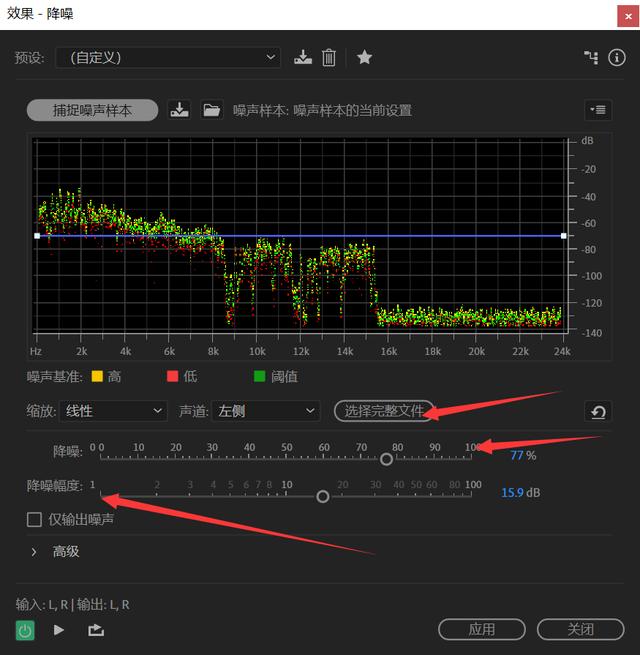The height and width of the screenshot is (655, 640).
Task: Toggle the green effect power button
Action: [x=25, y=630]
